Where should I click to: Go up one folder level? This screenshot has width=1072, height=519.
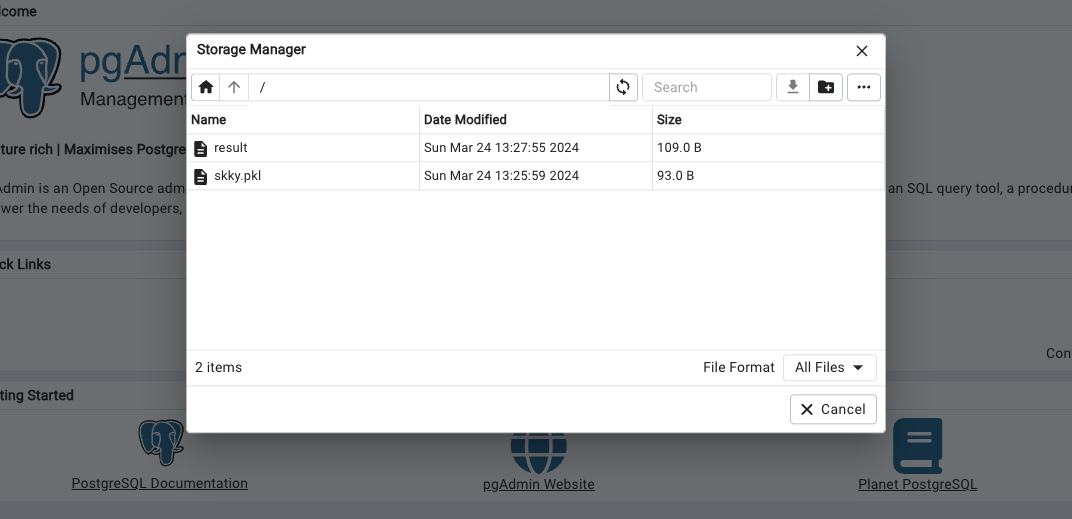[234, 87]
